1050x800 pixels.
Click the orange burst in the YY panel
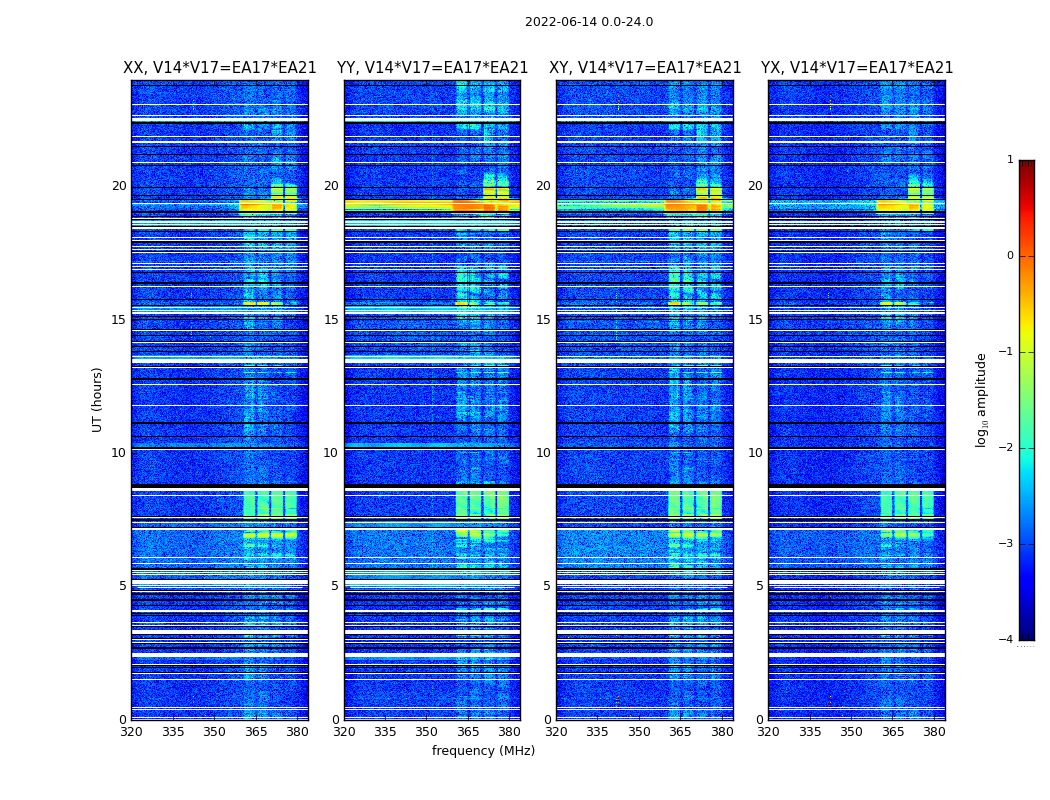(x=483, y=207)
